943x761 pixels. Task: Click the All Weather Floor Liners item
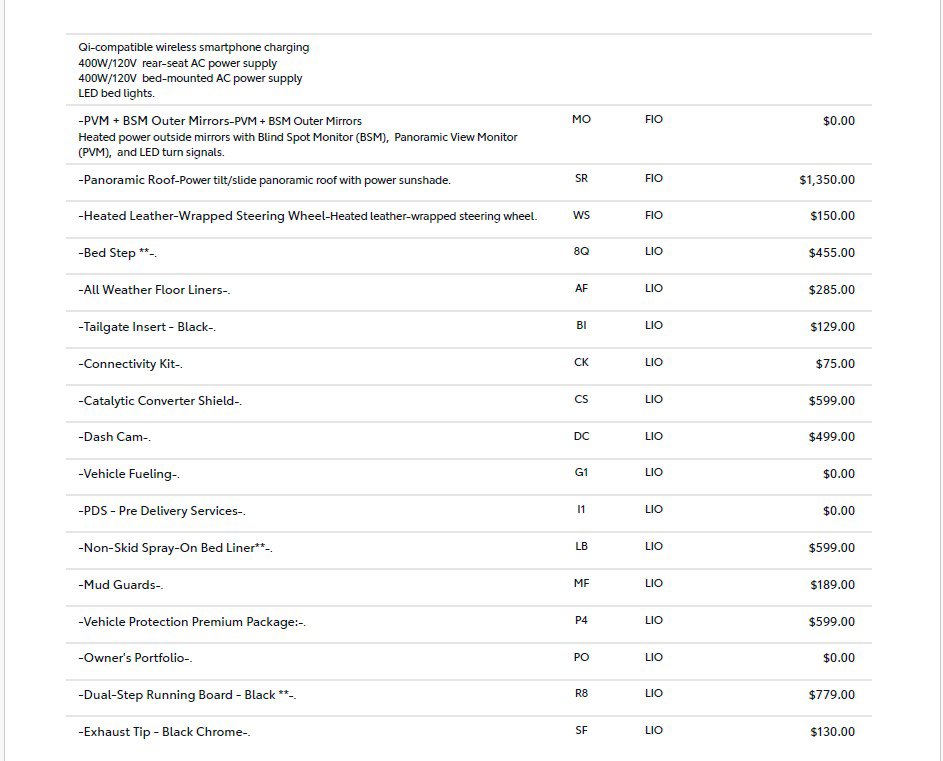click(x=154, y=290)
